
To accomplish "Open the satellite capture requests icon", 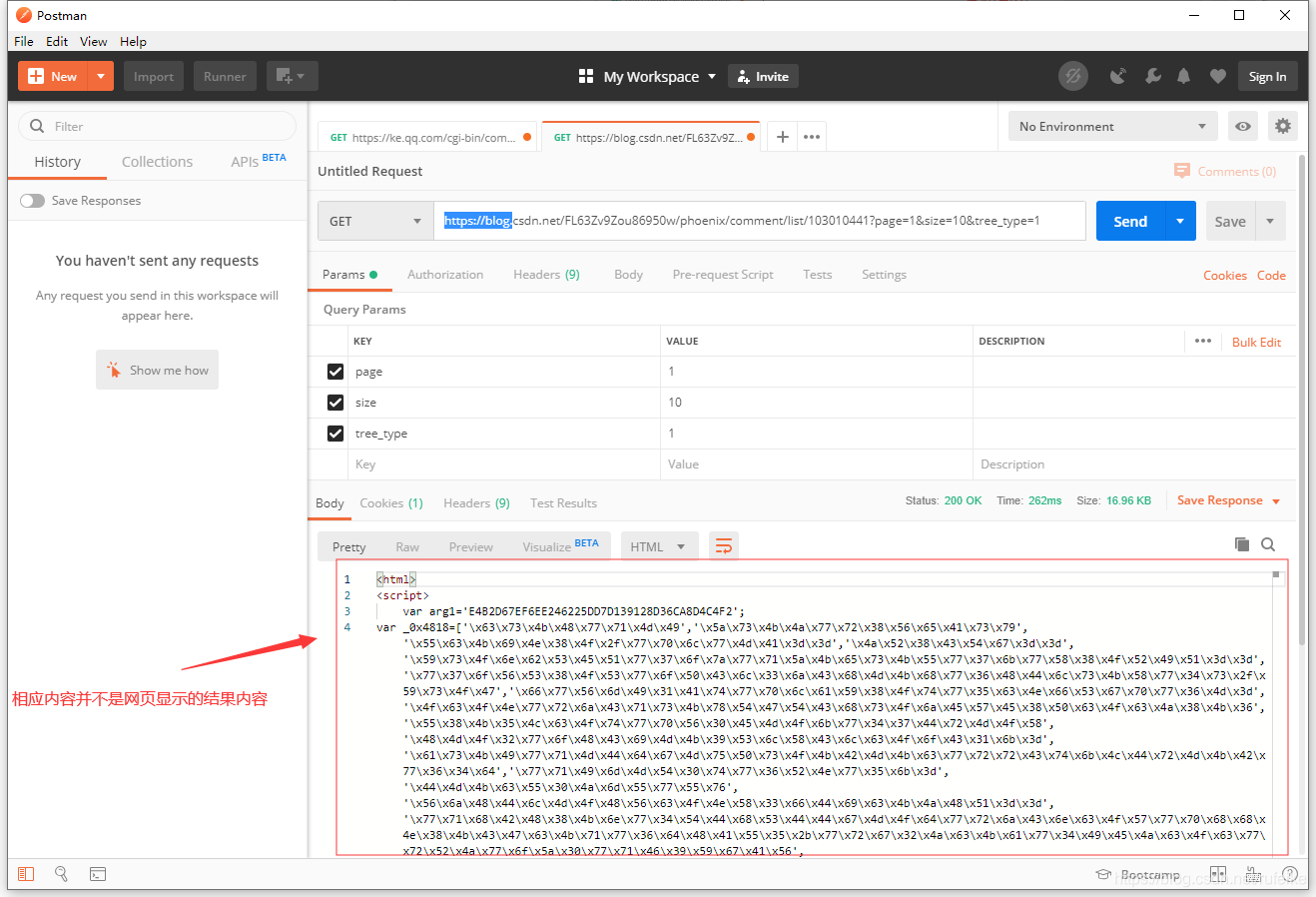I will click(1118, 76).
